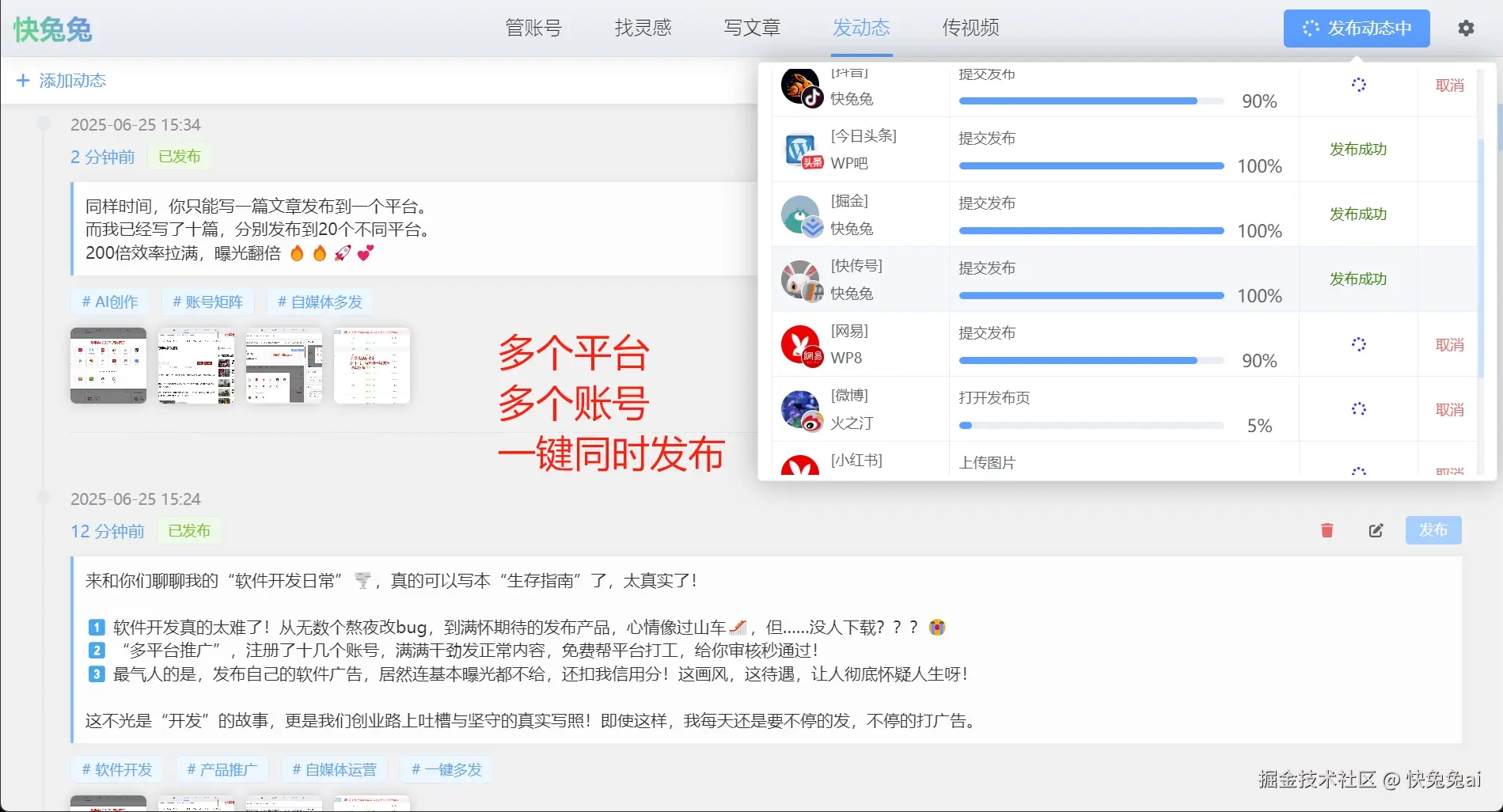Screen dimensions: 1503x812
Task: Click the 微博 platform icon
Action: (x=801, y=409)
